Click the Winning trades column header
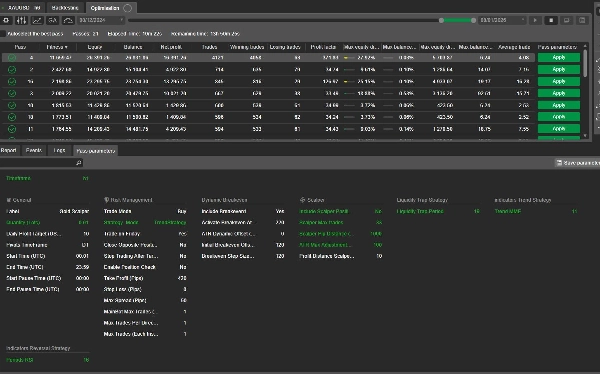 pos(247,47)
